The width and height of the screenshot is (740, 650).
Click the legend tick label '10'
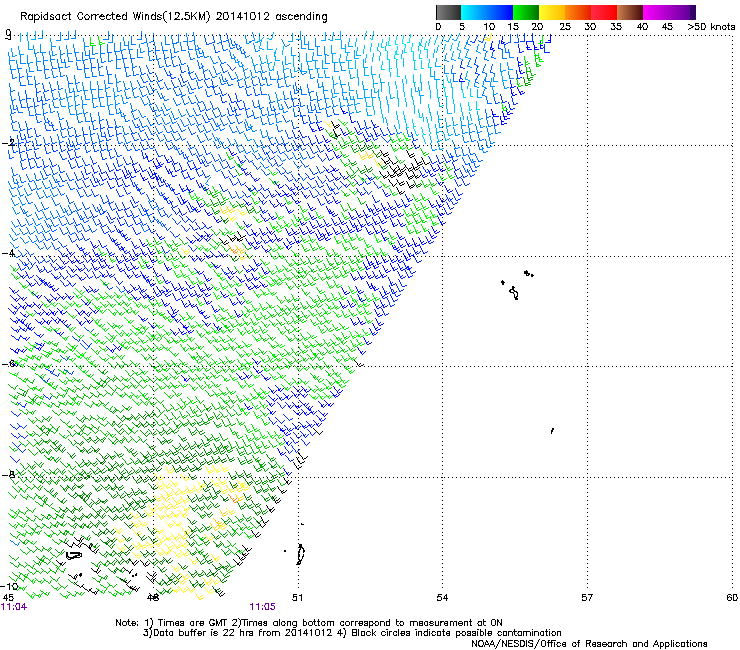tap(489, 27)
